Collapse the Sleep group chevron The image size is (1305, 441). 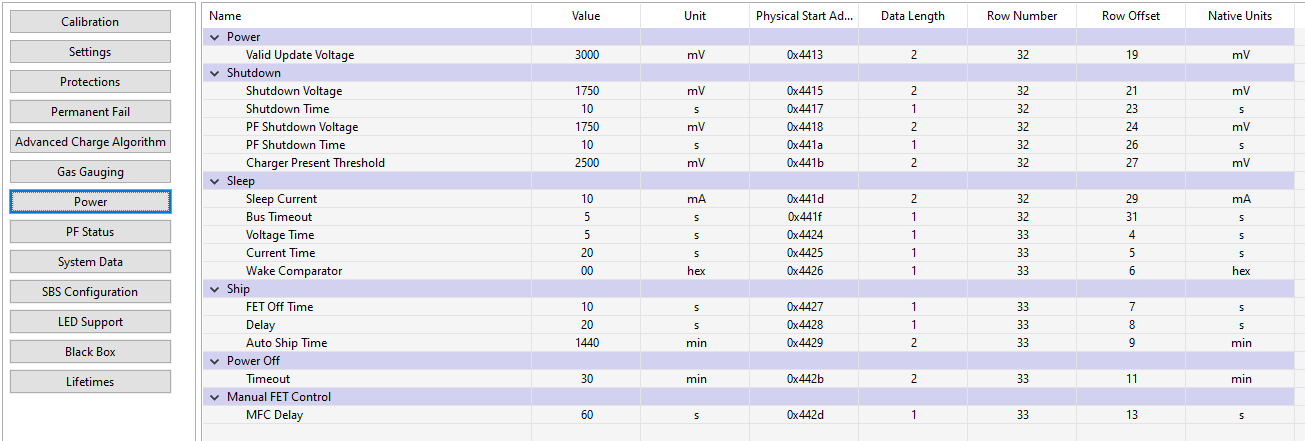pyautogui.click(x=214, y=181)
